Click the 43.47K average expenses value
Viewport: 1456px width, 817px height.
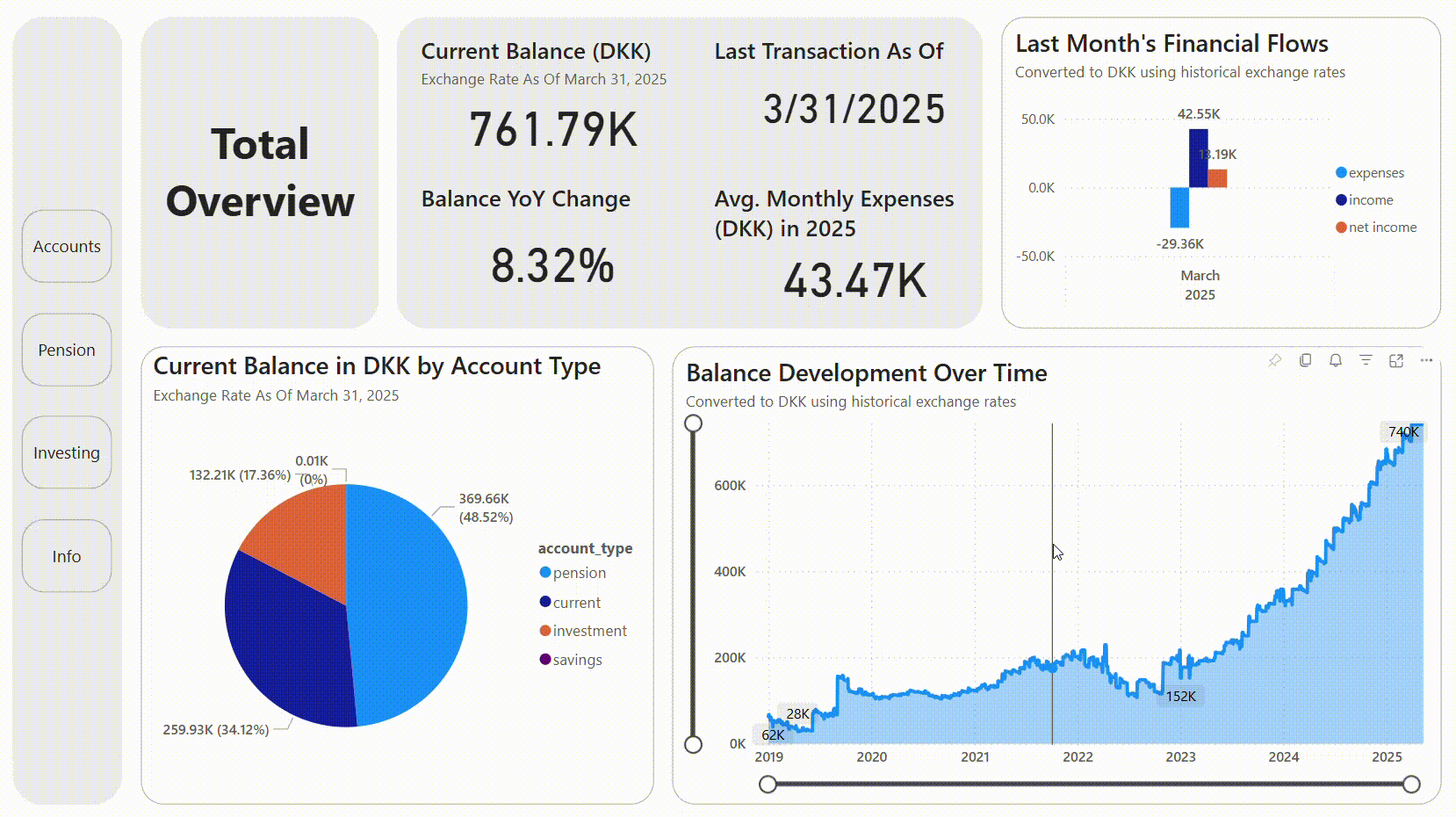[x=854, y=281]
